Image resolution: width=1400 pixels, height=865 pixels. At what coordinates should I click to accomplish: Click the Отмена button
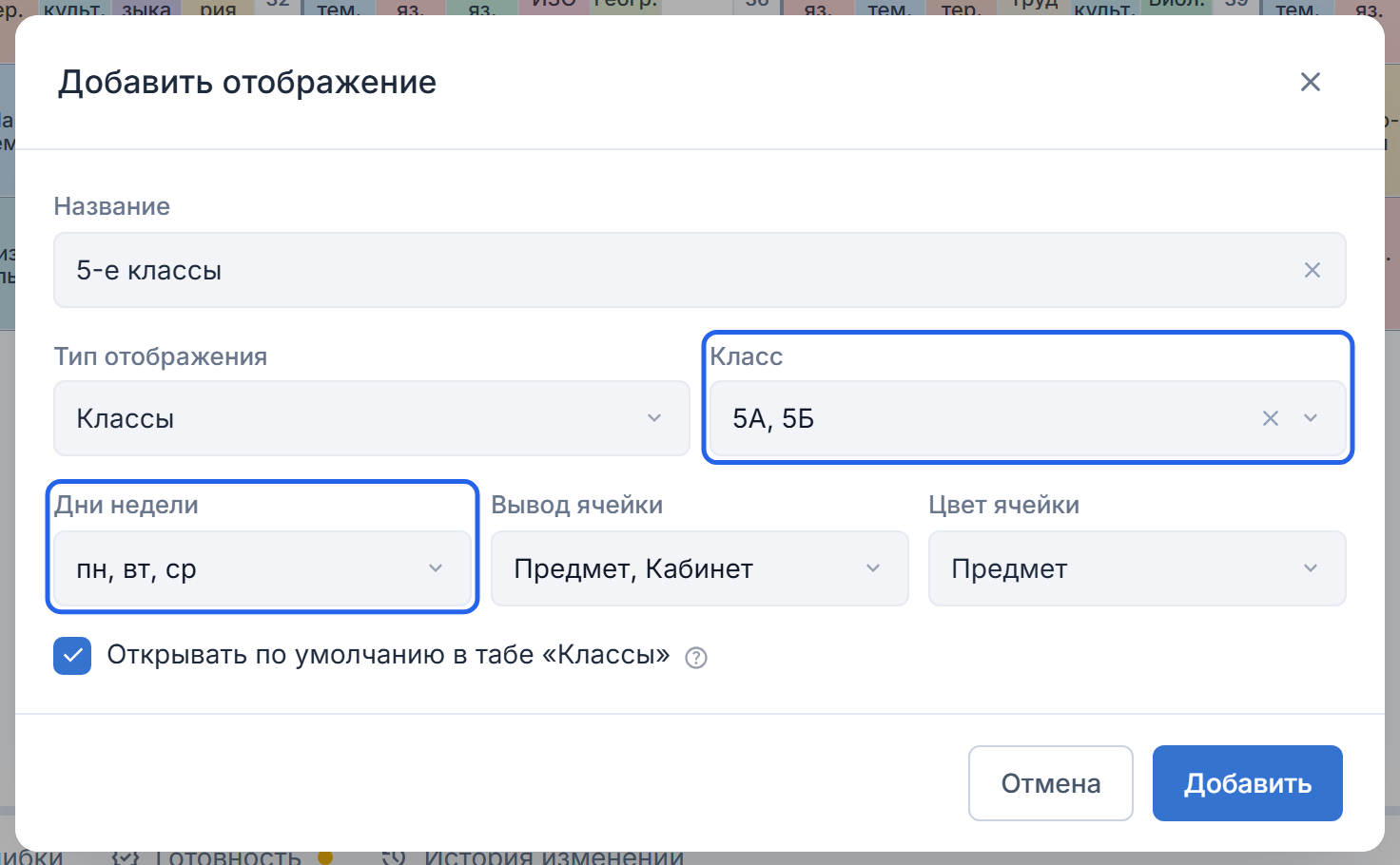click(1051, 783)
